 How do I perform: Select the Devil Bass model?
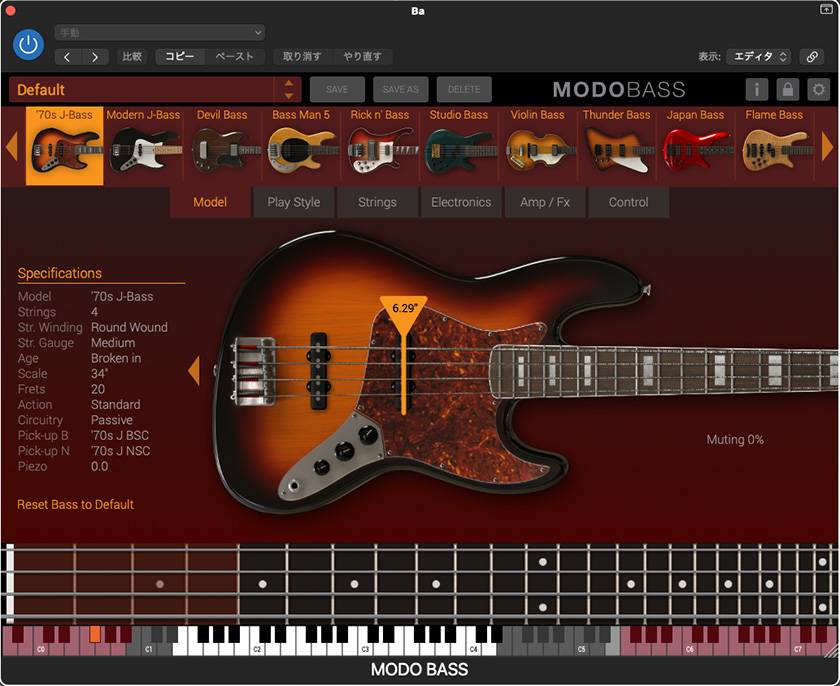point(222,146)
